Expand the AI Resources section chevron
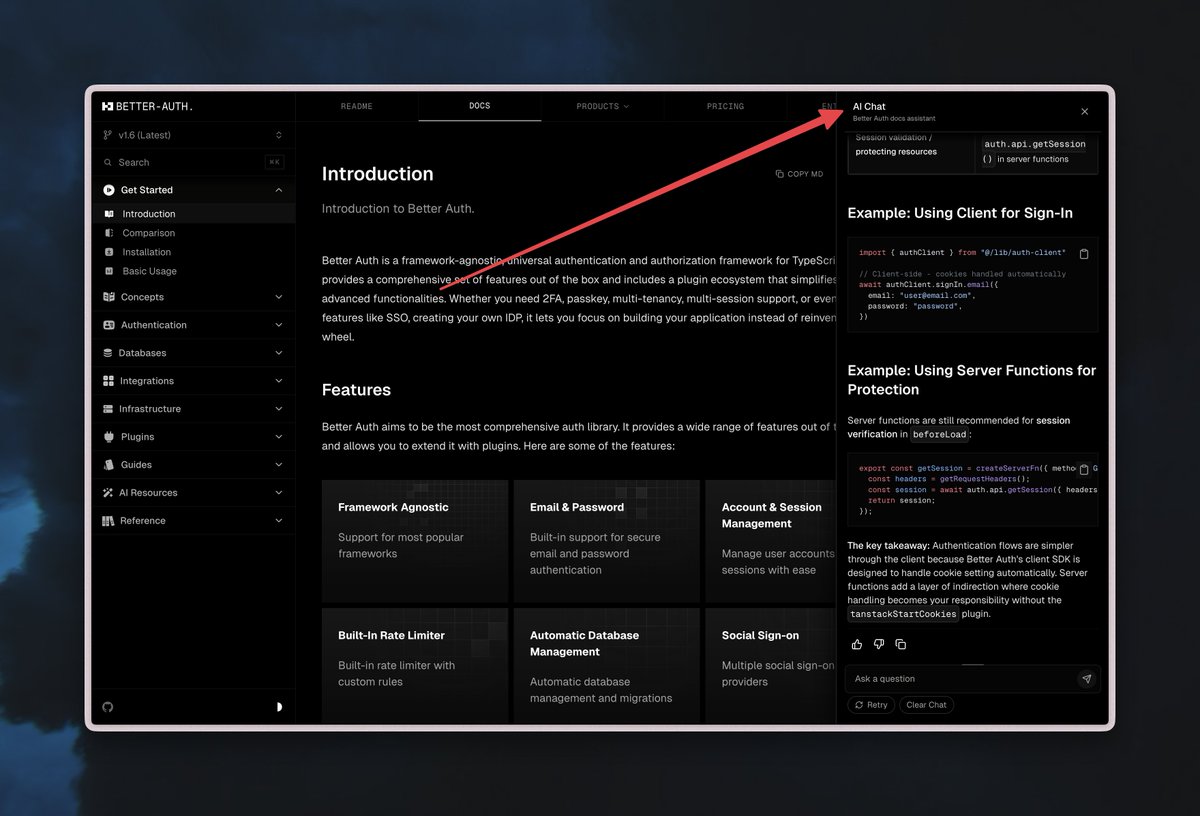Screen dimensions: 1200x816 pos(278,493)
